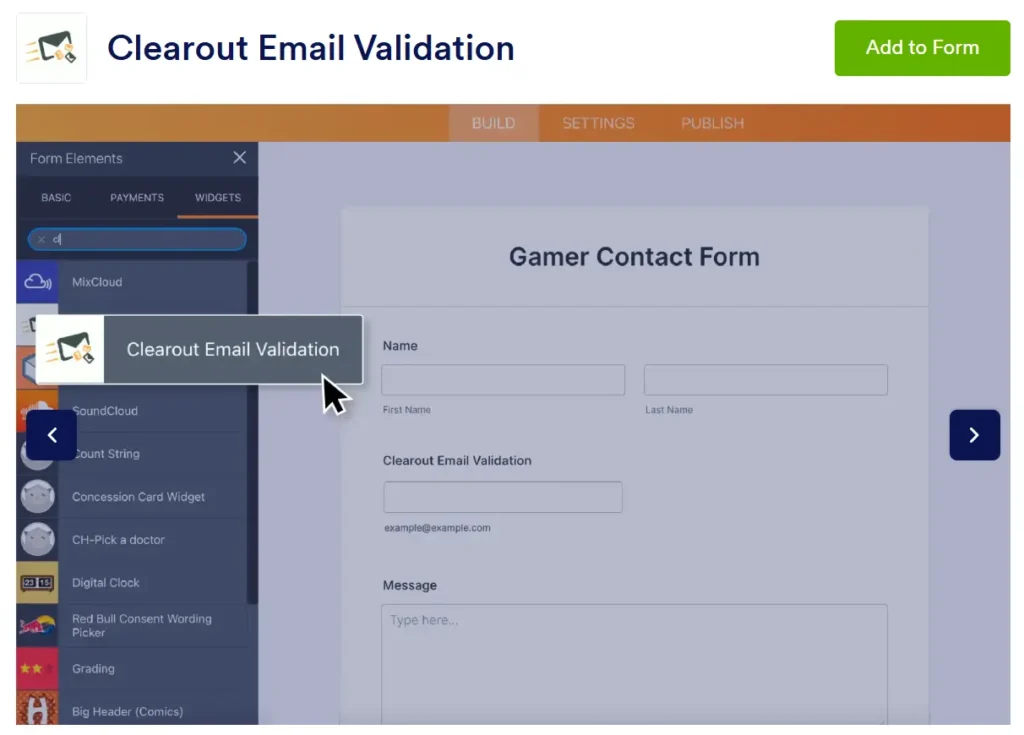Click the Clearout Email Validation page title
This screenshot has width=1024, height=735.
311,48
